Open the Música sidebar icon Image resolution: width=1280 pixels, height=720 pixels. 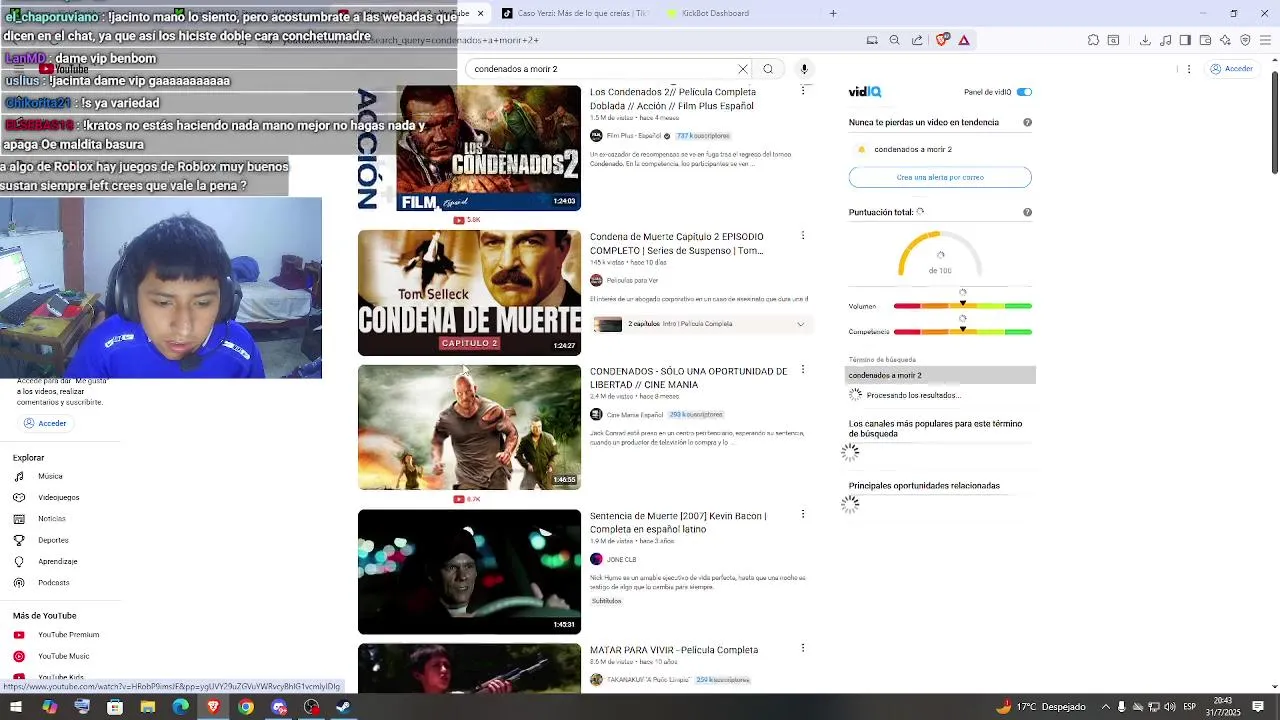pos(19,476)
